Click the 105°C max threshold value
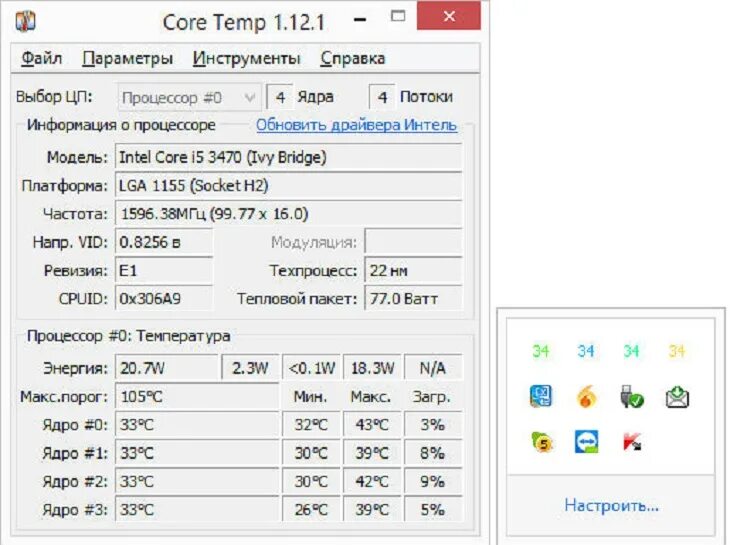Screen dimensions: 730x545 [x=197, y=397]
